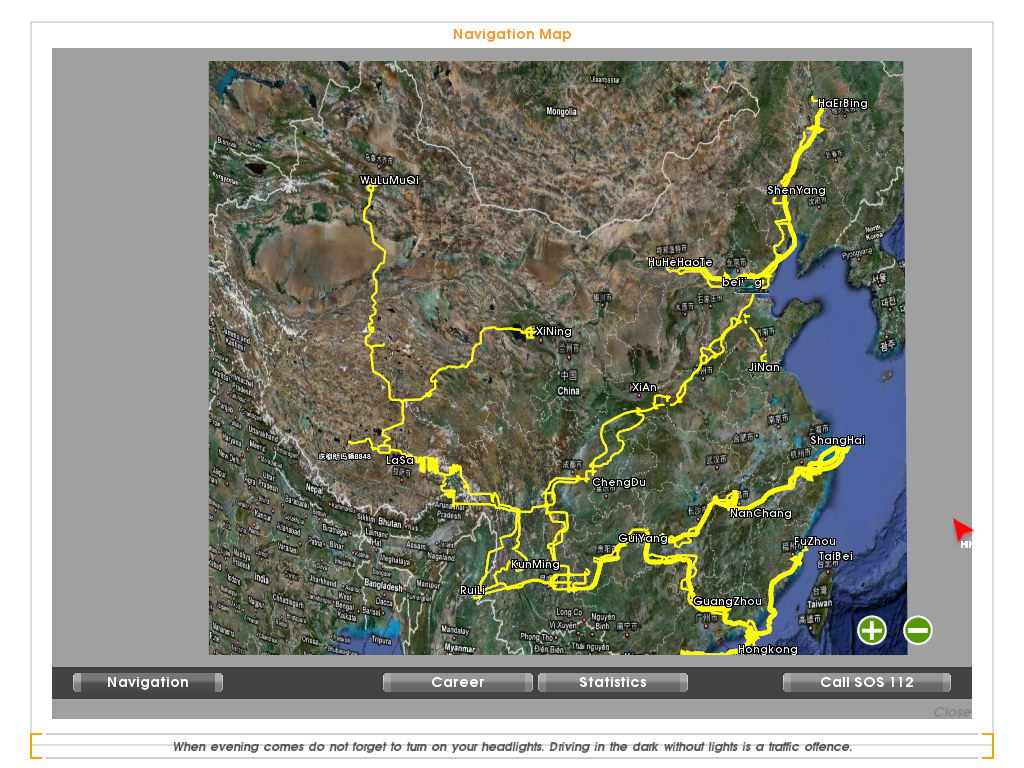Select WuLuMuQi city label

(389, 180)
